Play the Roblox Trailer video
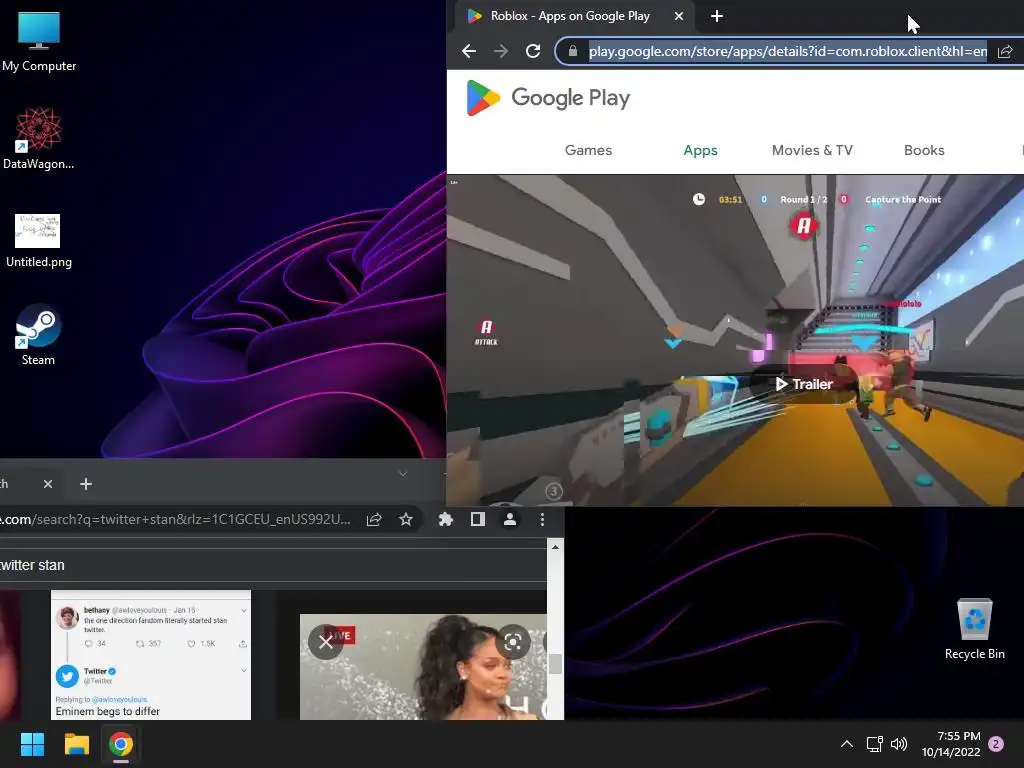Image resolution: width=1024 pixels, height=768 pixels. pos(804,384)
